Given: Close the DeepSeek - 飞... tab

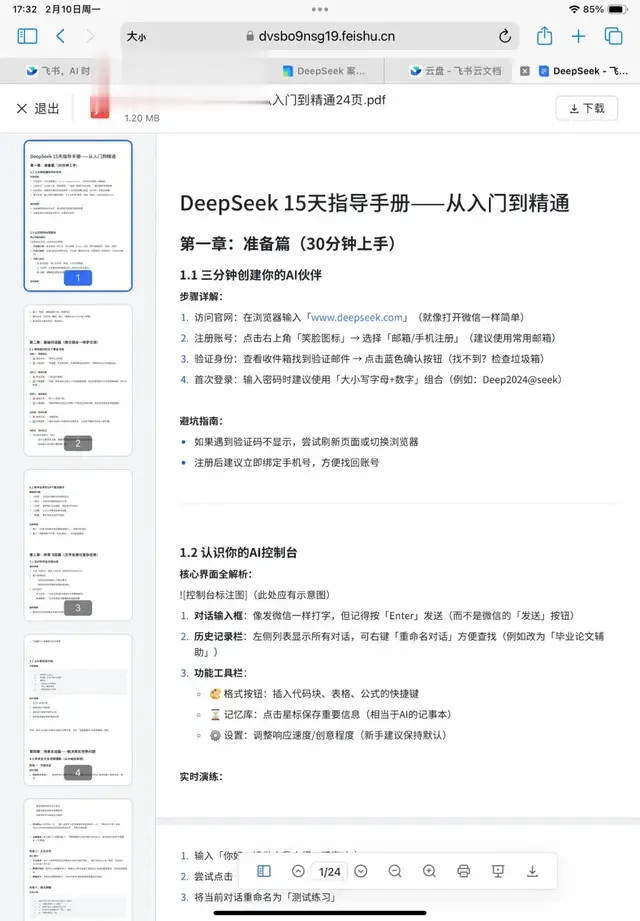Looking at the screenshot, I should [x=525, y=71].
